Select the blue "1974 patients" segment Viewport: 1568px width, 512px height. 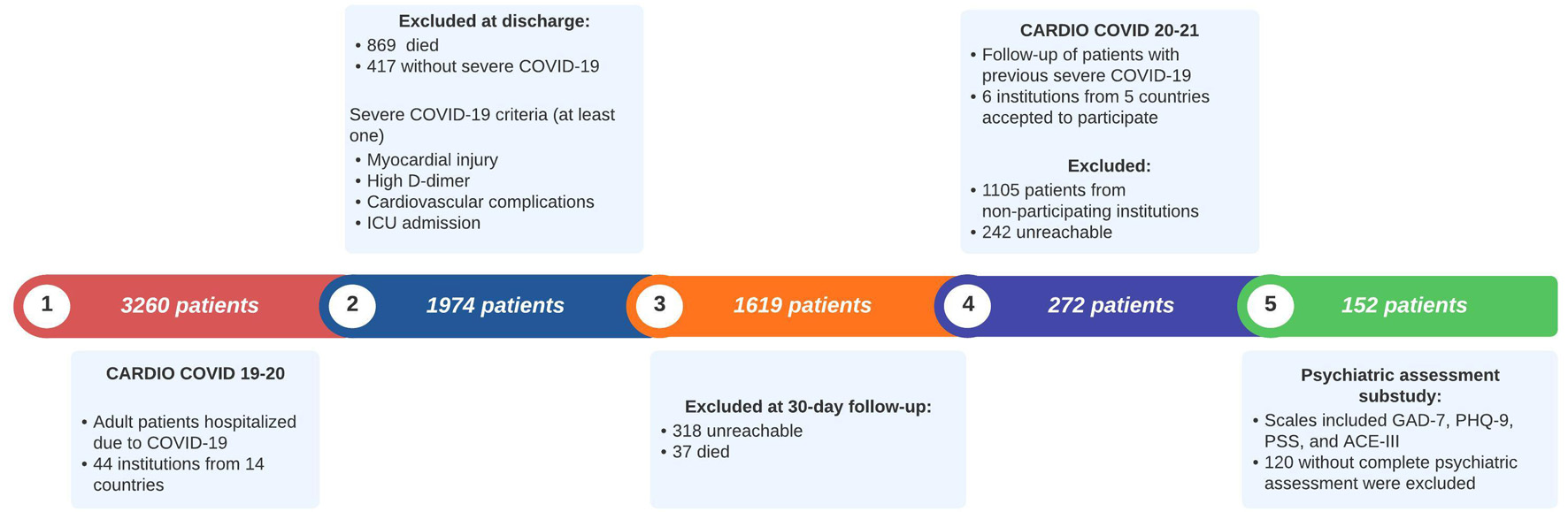[495, 306]
